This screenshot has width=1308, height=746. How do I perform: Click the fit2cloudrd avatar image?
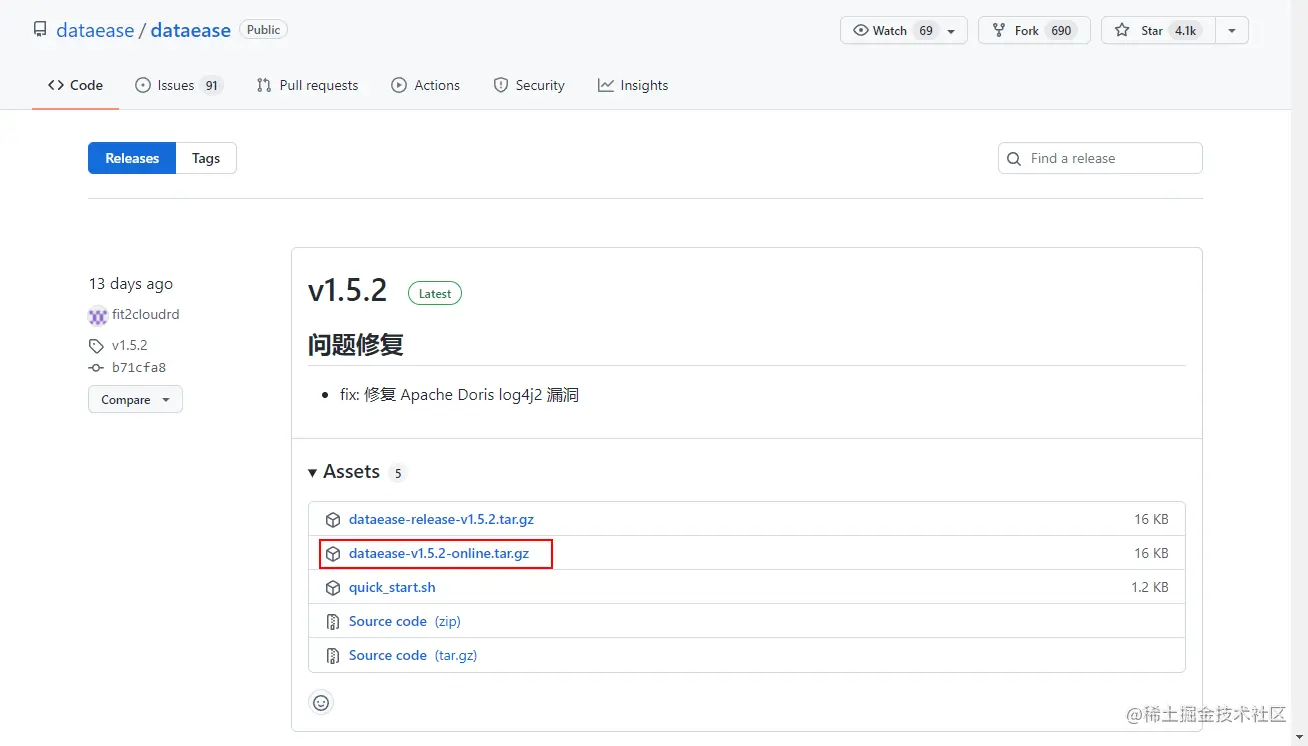coord(98,315)
